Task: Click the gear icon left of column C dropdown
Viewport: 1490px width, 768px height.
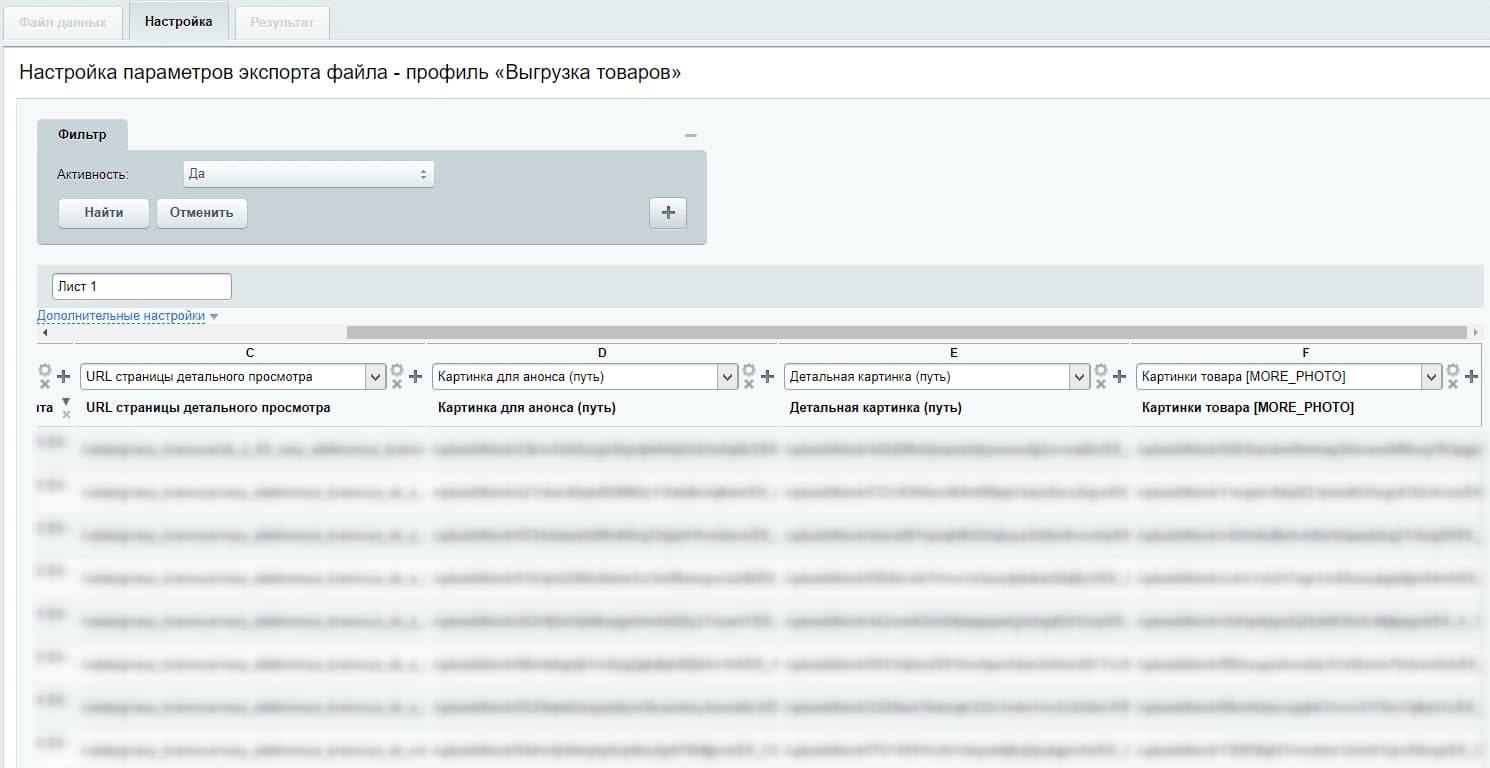Action: (44, 371)
